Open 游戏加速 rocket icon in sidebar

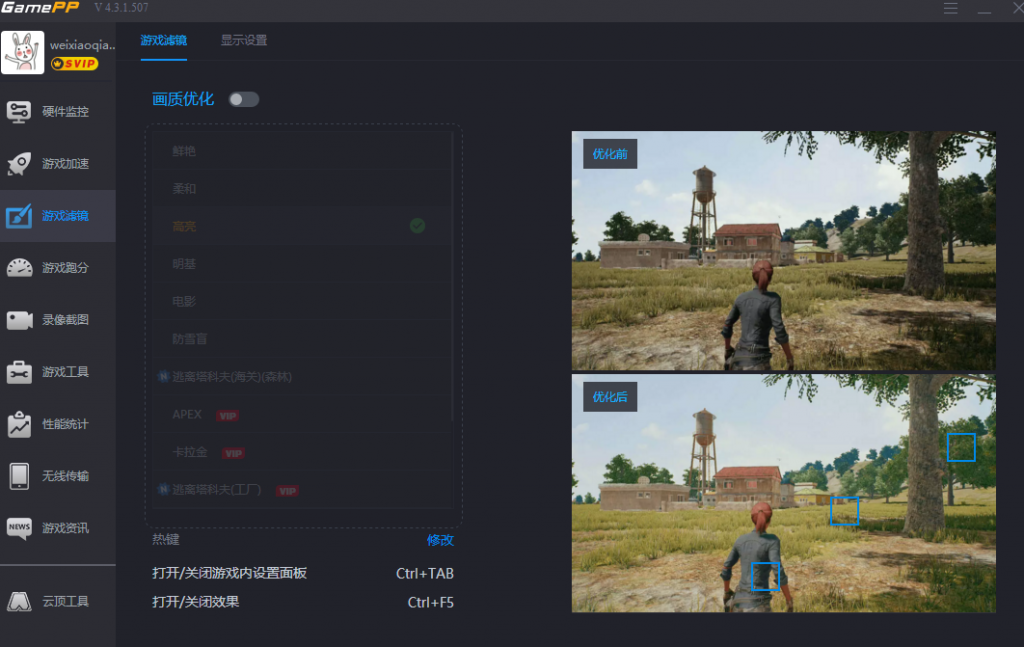(x=19, y=163)
